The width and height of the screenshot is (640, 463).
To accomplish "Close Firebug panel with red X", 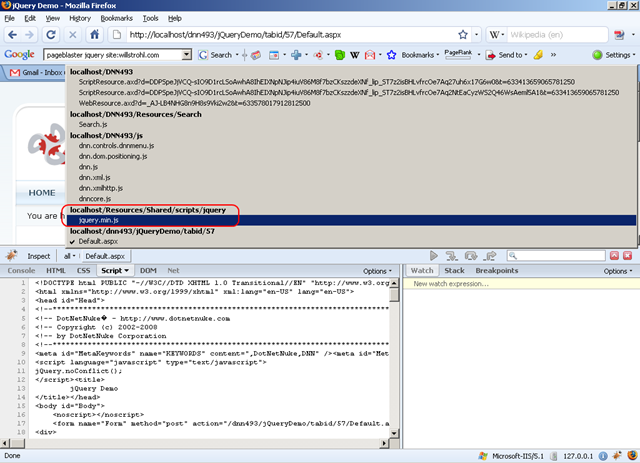I will pos(628,256).
